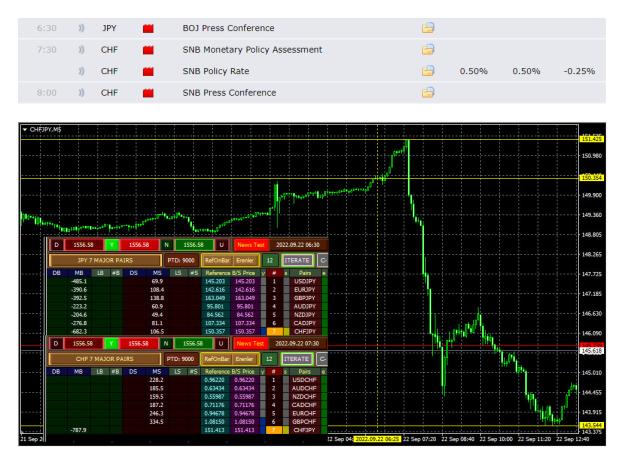Select the USDJPY pair row

(x=305, y=281)
